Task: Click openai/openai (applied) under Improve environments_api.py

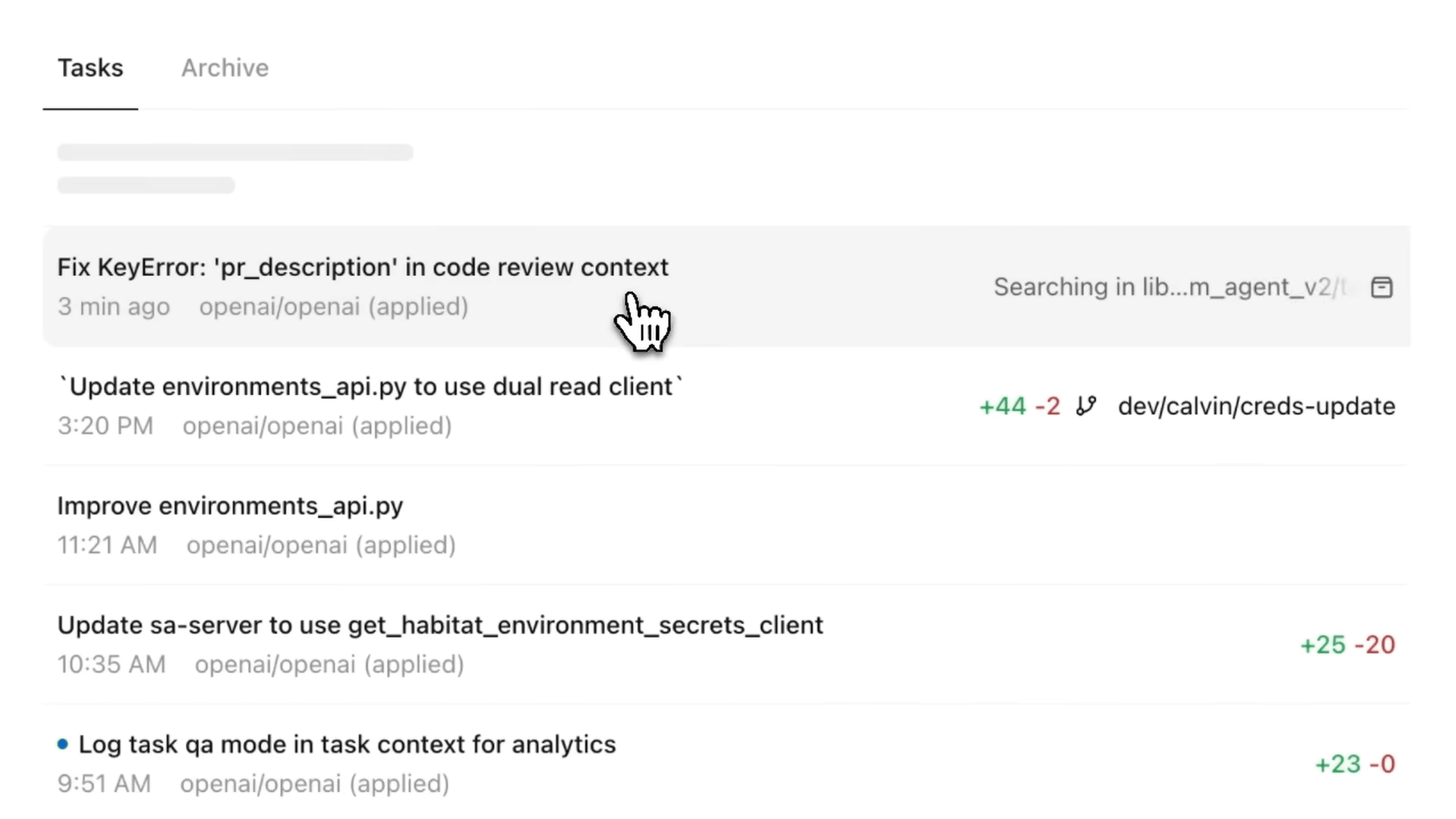Action: (x=321, y=544)
